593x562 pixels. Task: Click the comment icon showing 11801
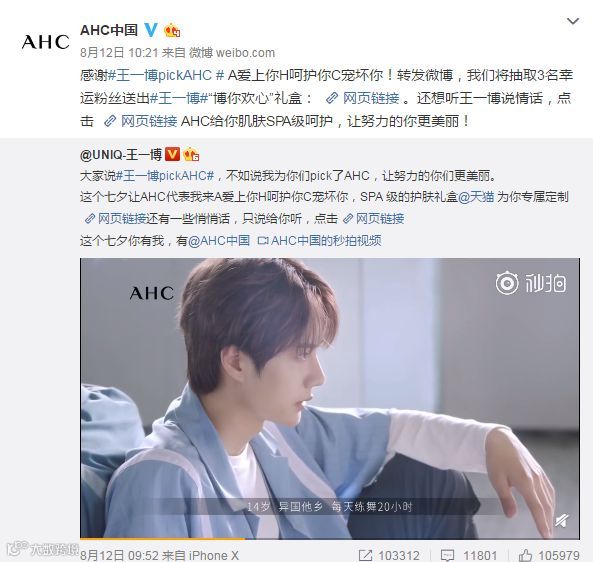447,555
